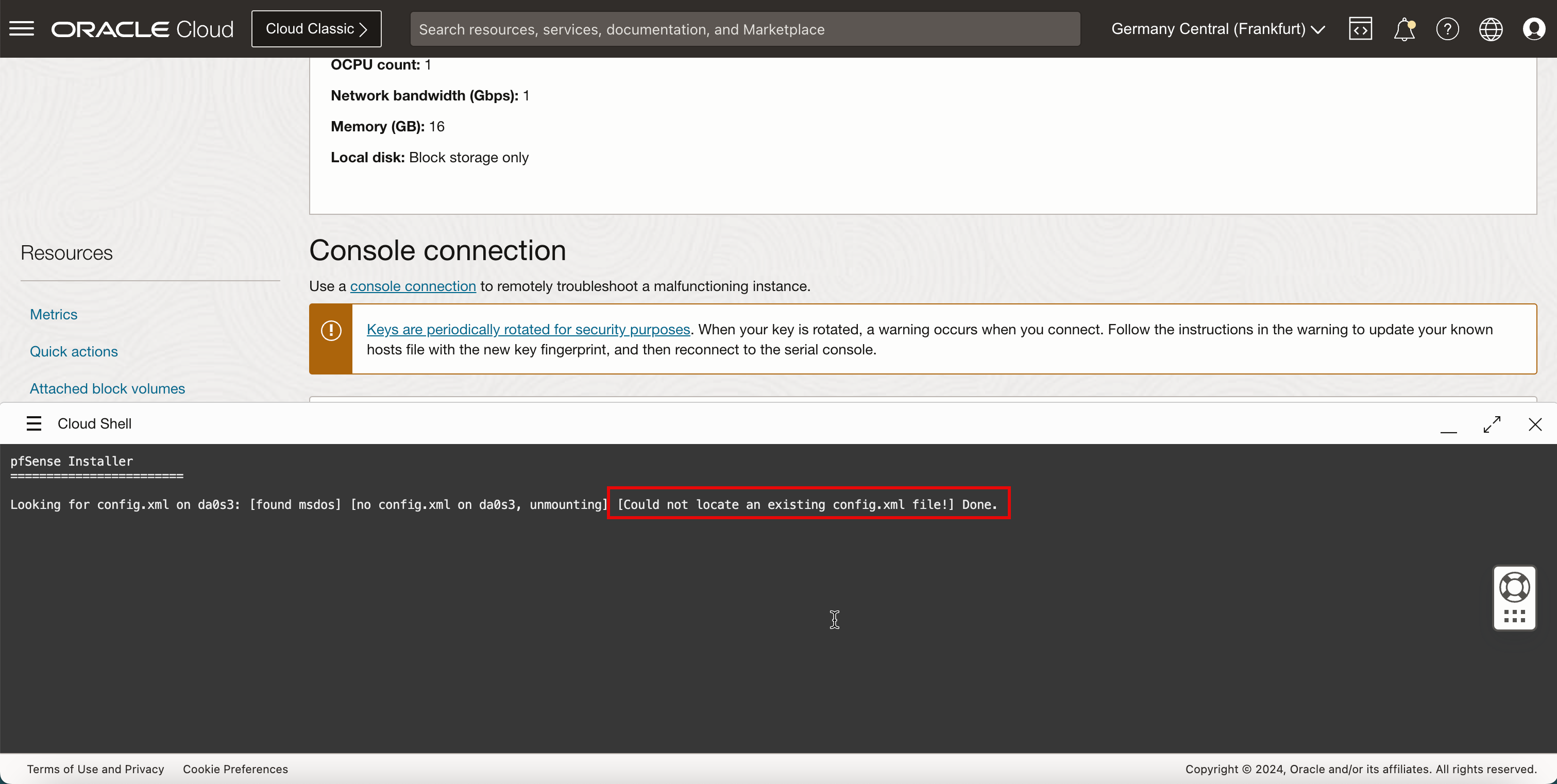Focus the search resources and services field
This screenshot has width=1557, height=784.
coord(744,29)
